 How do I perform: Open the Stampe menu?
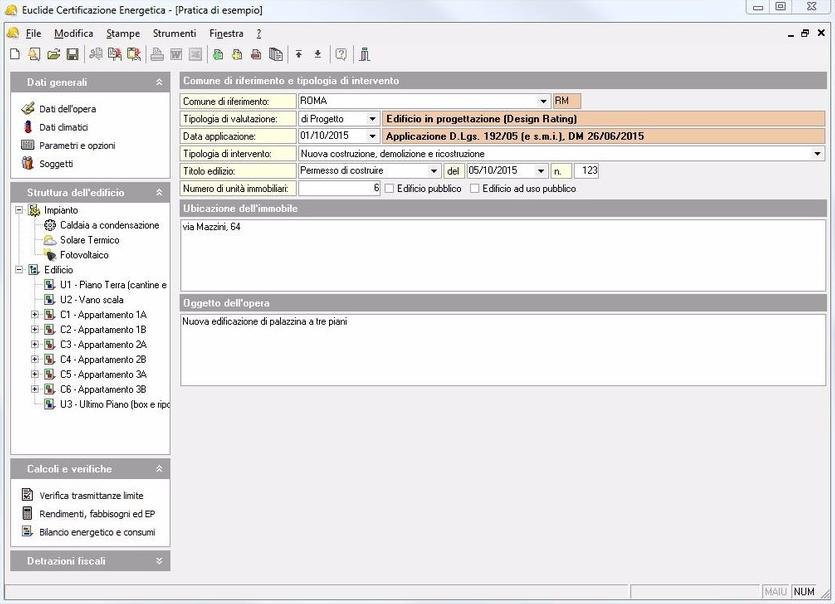coord(123,33)
